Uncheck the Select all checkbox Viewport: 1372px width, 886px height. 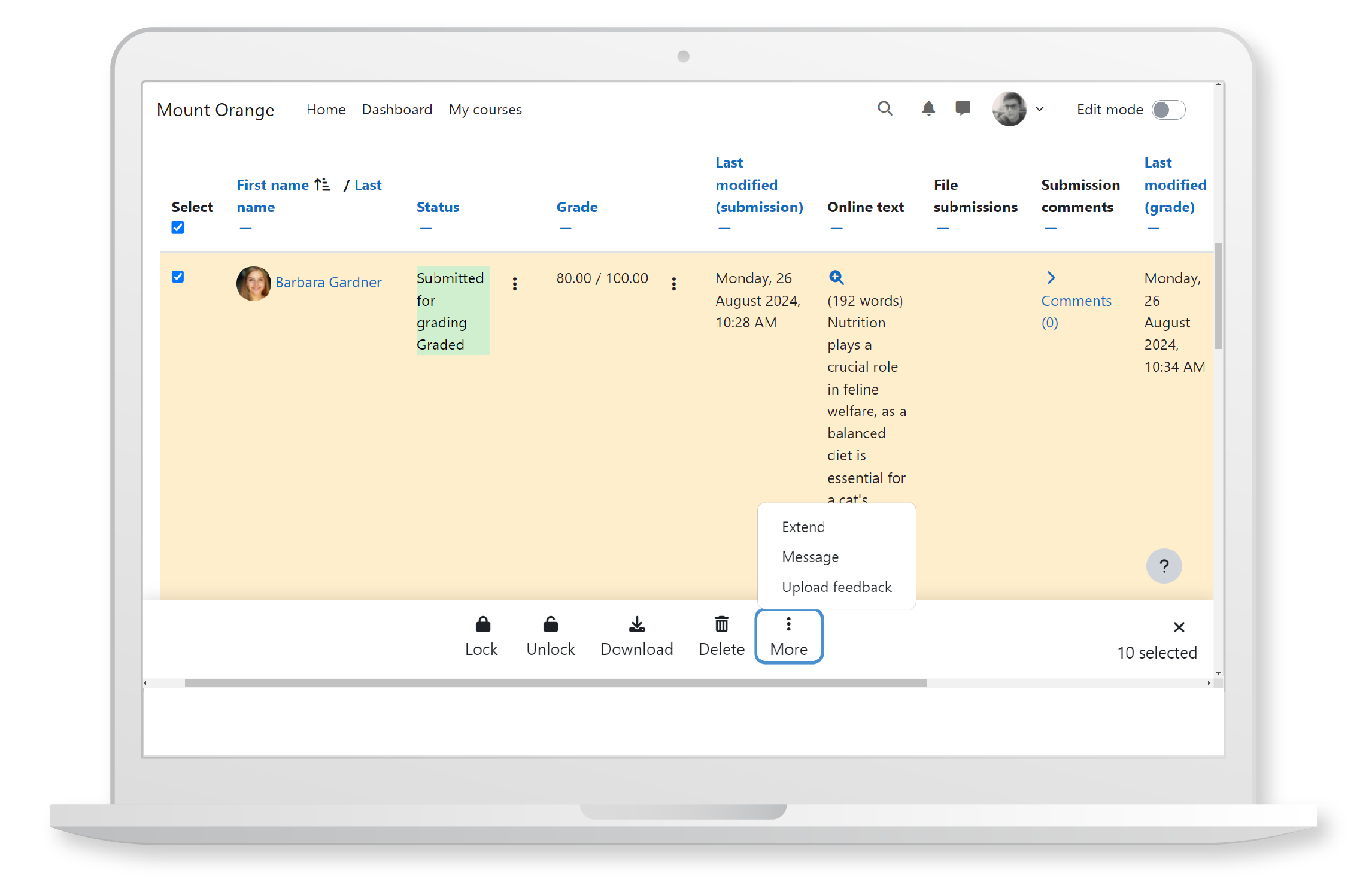coord(178,227)
